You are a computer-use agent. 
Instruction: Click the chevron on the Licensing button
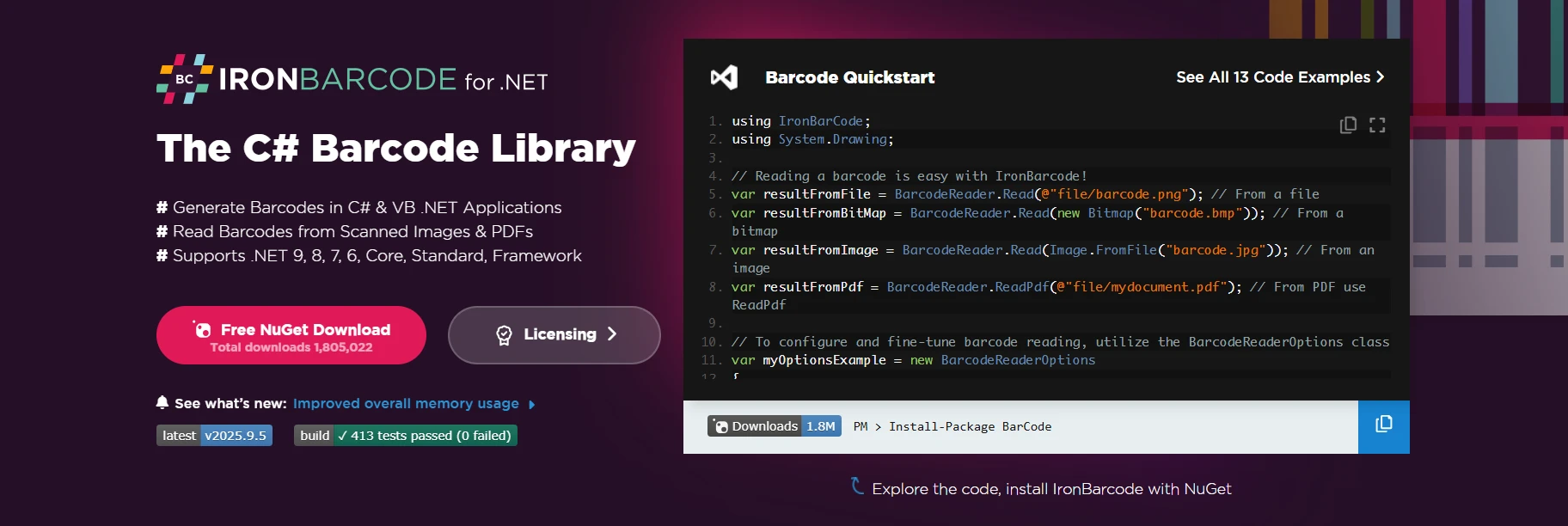tap(612, 334)
